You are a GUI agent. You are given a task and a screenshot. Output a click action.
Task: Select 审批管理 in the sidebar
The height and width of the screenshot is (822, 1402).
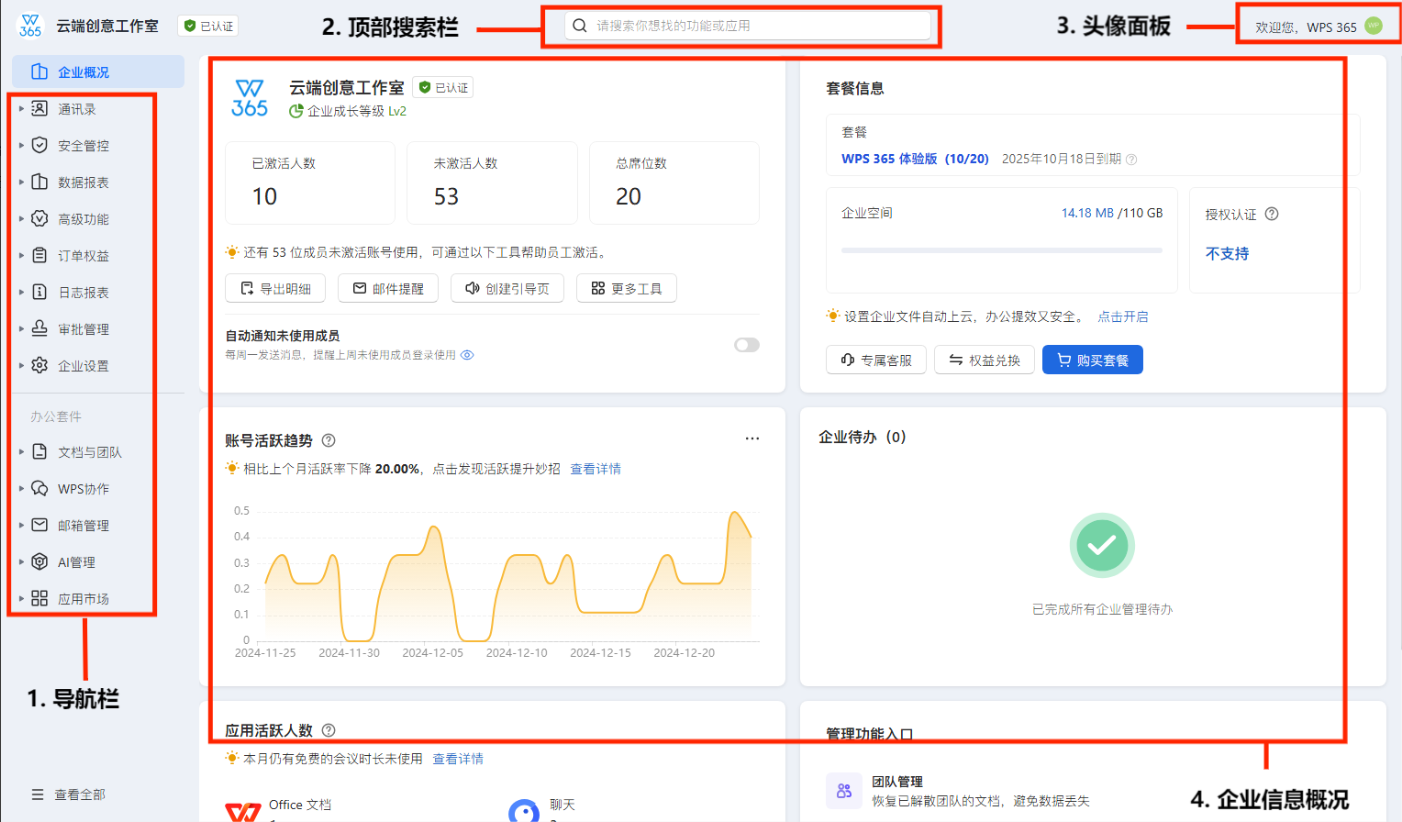click(74, 328)
